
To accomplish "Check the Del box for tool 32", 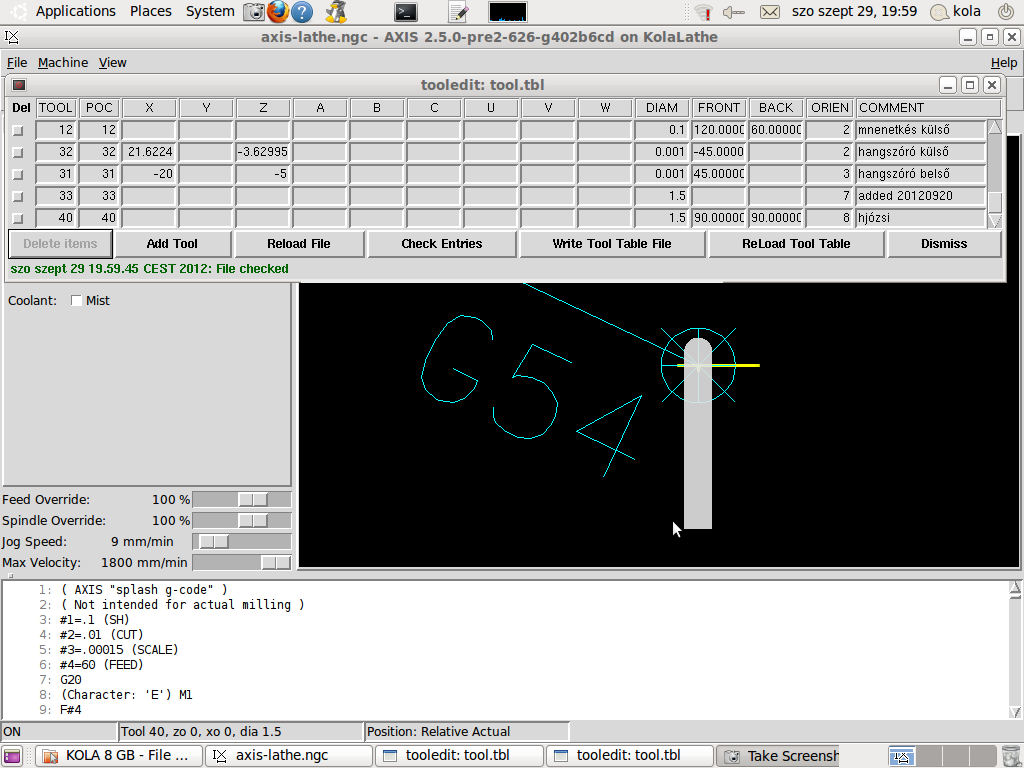I will pyautogui.click(x=17, y=152).
